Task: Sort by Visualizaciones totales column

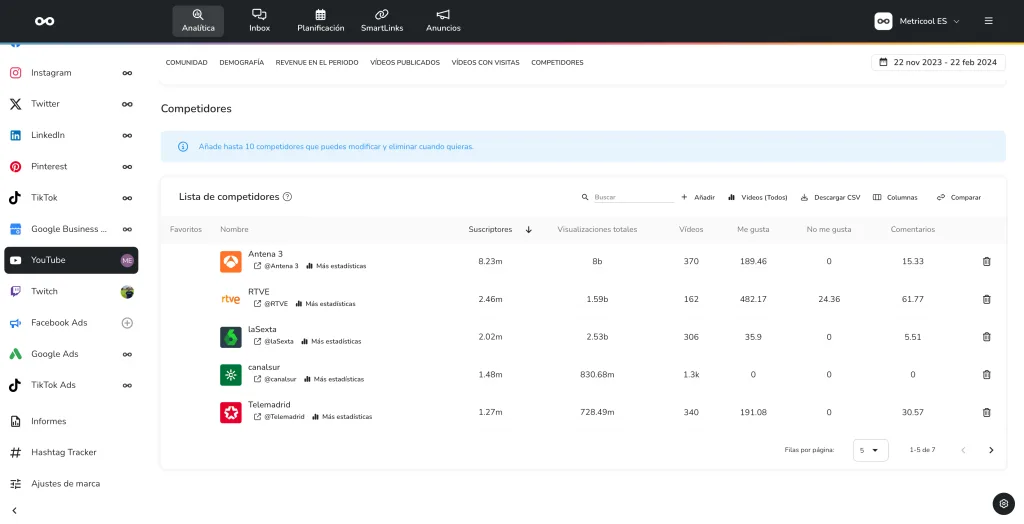Action: (x=597, y=229)
